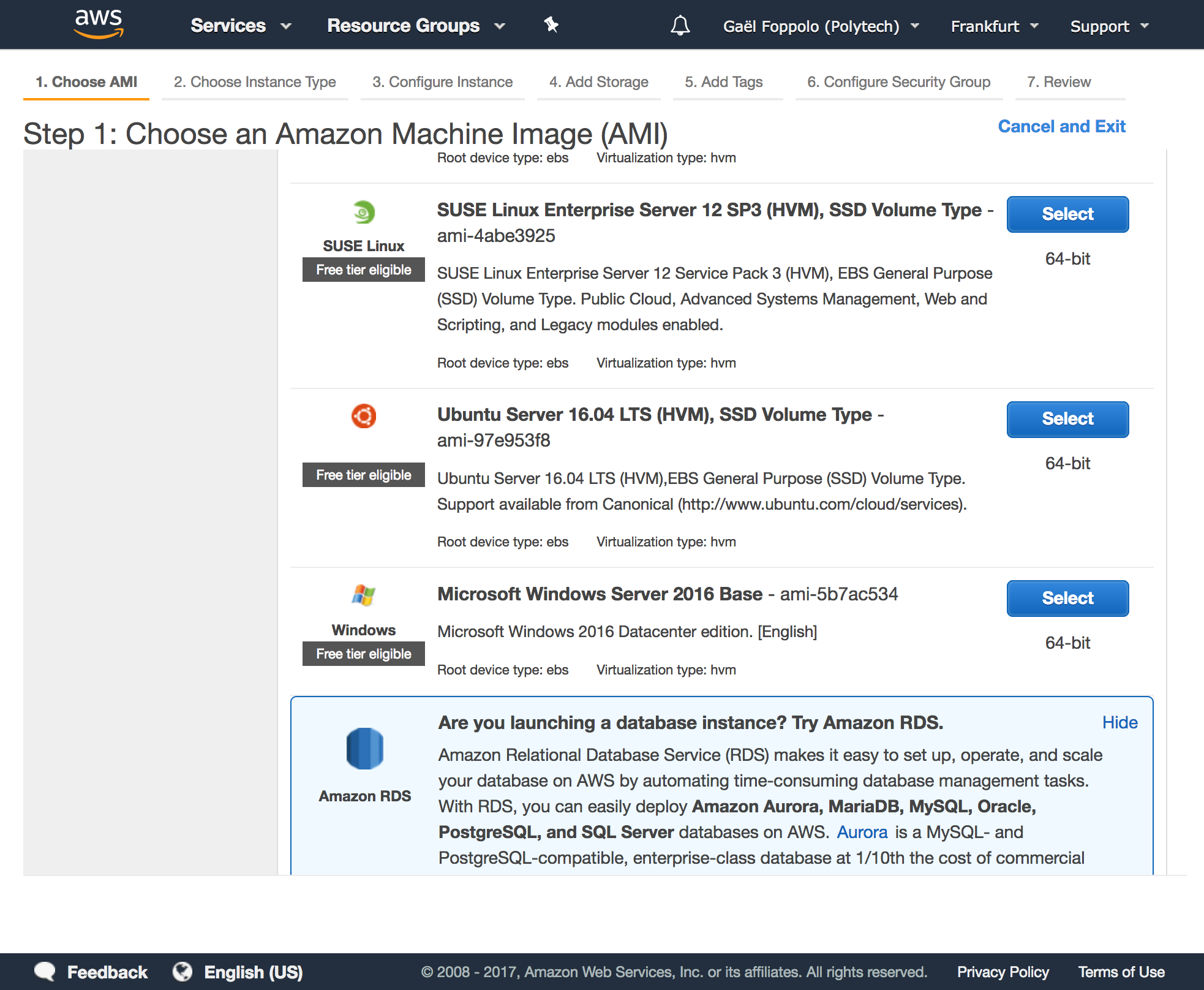Switch to the Configure Security Group step
The width and height of the screenshot is (1204, 990).
898,82
